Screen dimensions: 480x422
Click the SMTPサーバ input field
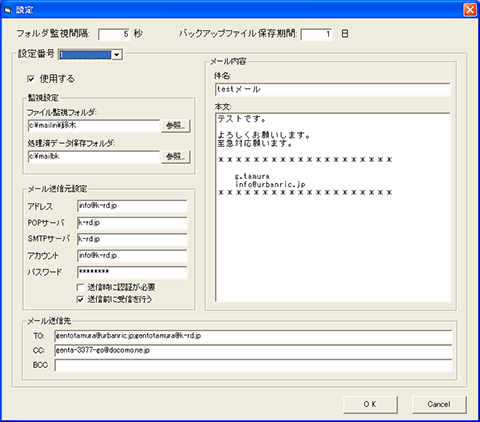tap(132, 239)
